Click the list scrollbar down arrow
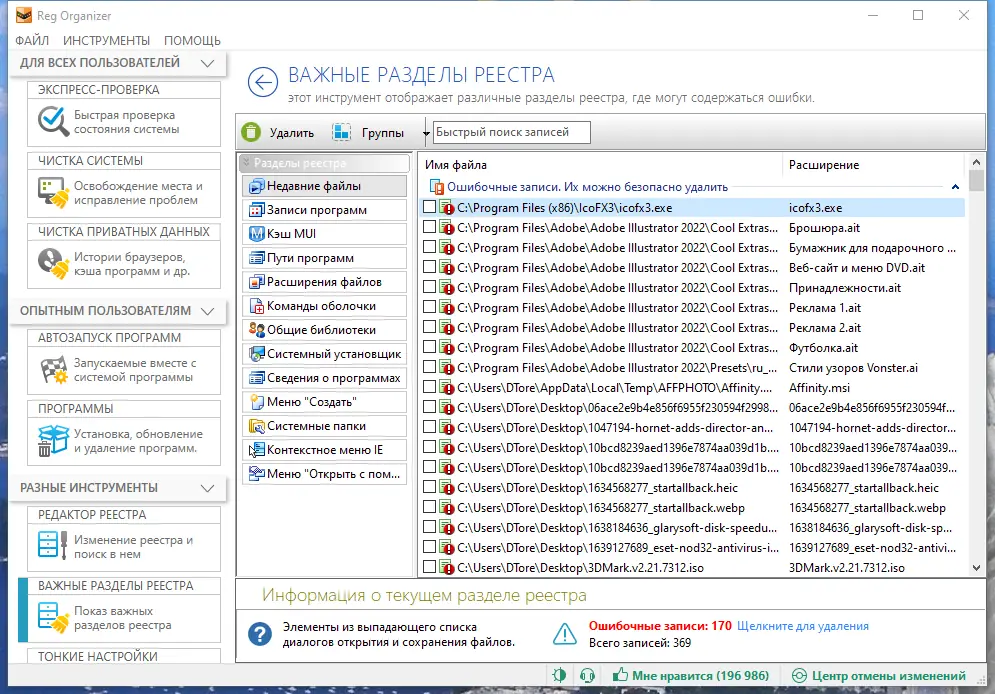 977,568
